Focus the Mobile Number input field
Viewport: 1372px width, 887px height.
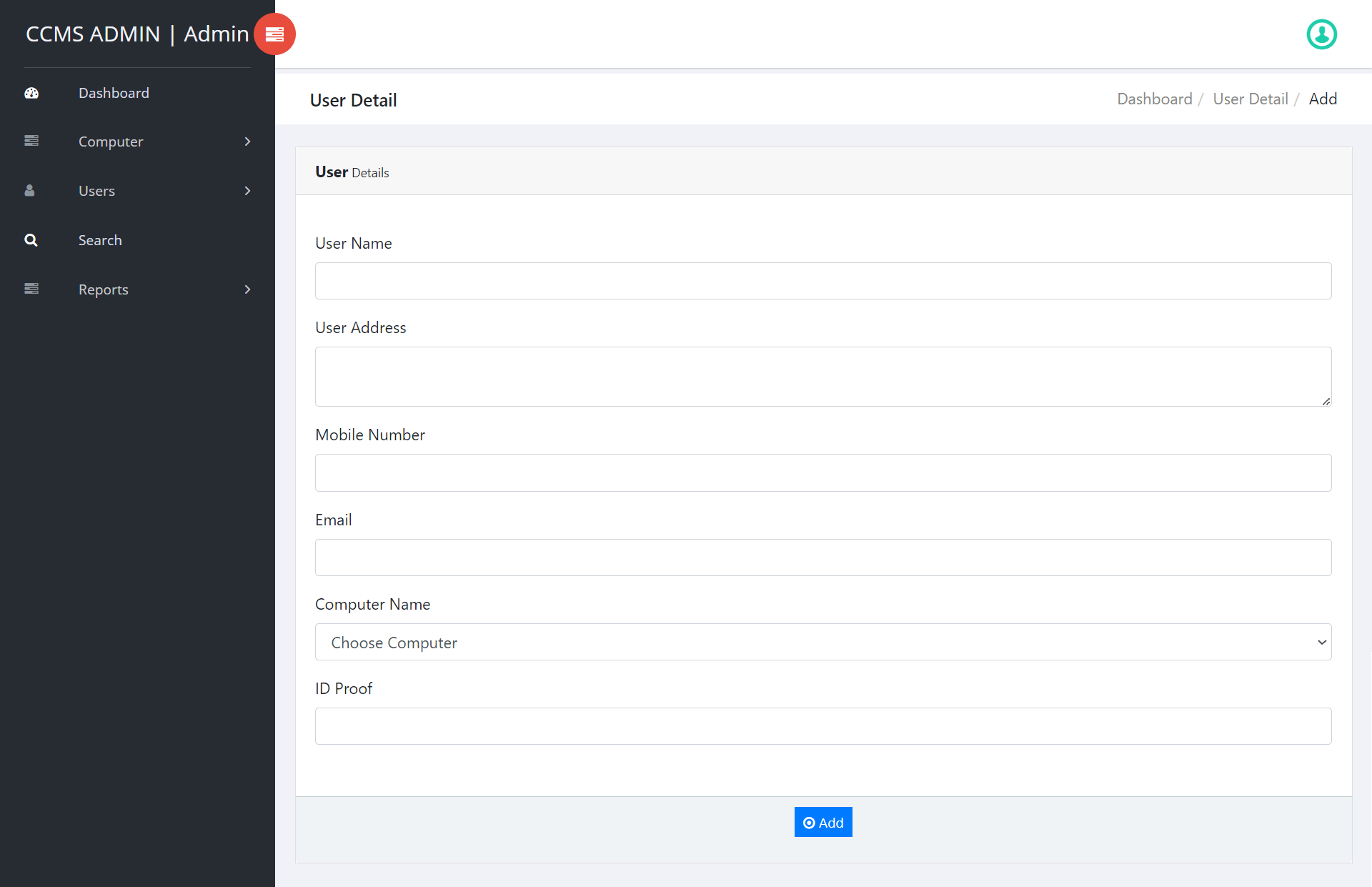click(822, 472)
